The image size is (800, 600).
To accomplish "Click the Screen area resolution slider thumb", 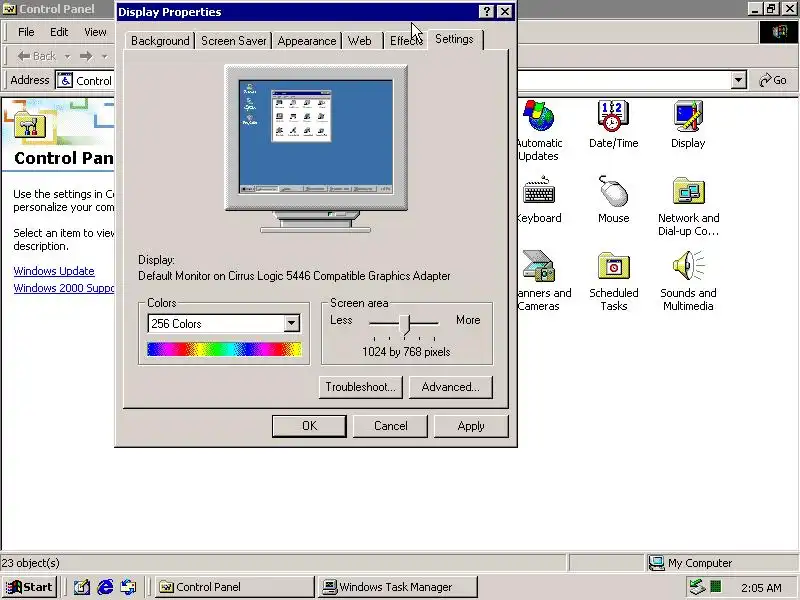I will click(x=405, y=324).
